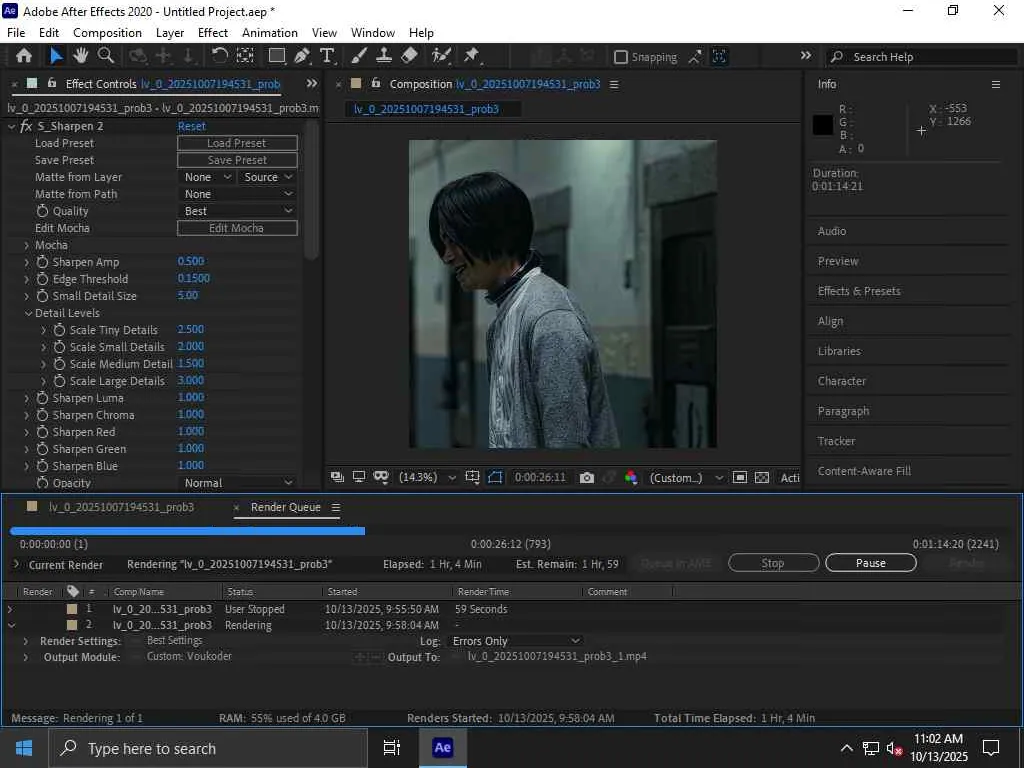Choose the Pen tool
The width and height of the screenshot is (1024, 768).
(x=302, y=56)
